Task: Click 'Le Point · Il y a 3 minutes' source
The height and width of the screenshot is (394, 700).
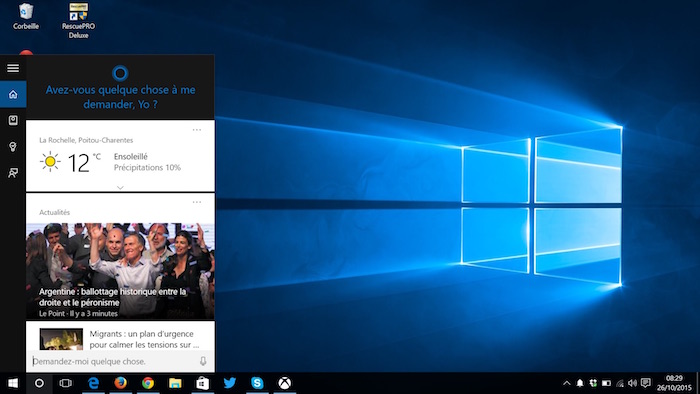Action: 78,313
